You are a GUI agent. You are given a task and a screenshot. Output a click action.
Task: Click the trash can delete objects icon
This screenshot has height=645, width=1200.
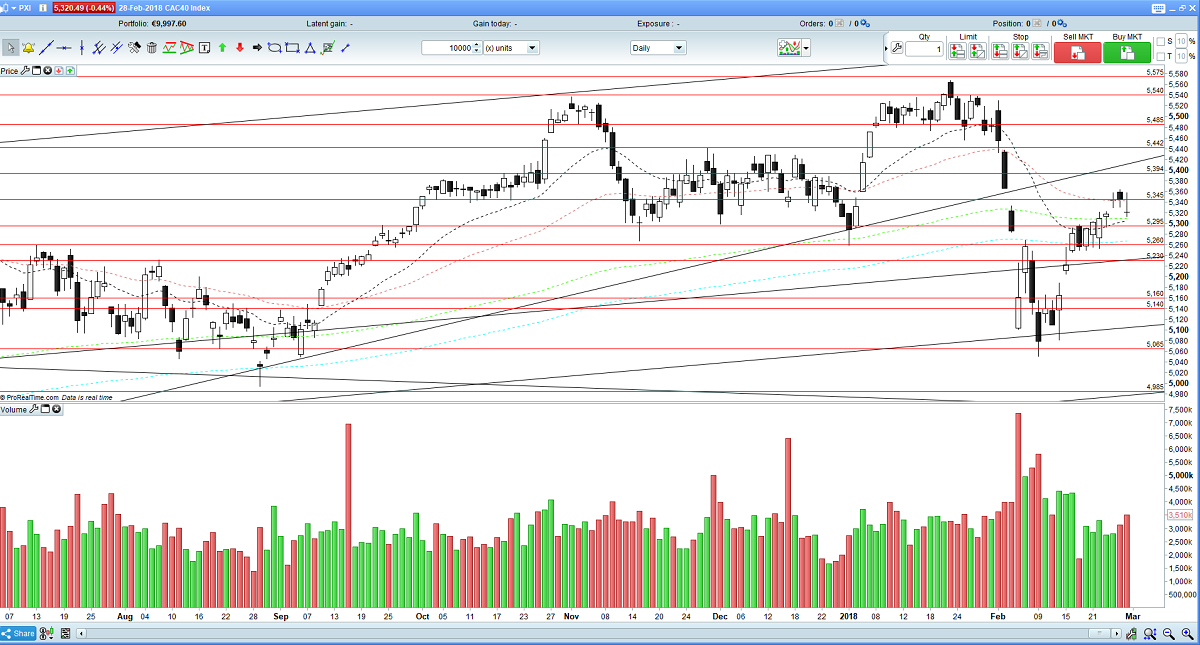coord(152,48)
